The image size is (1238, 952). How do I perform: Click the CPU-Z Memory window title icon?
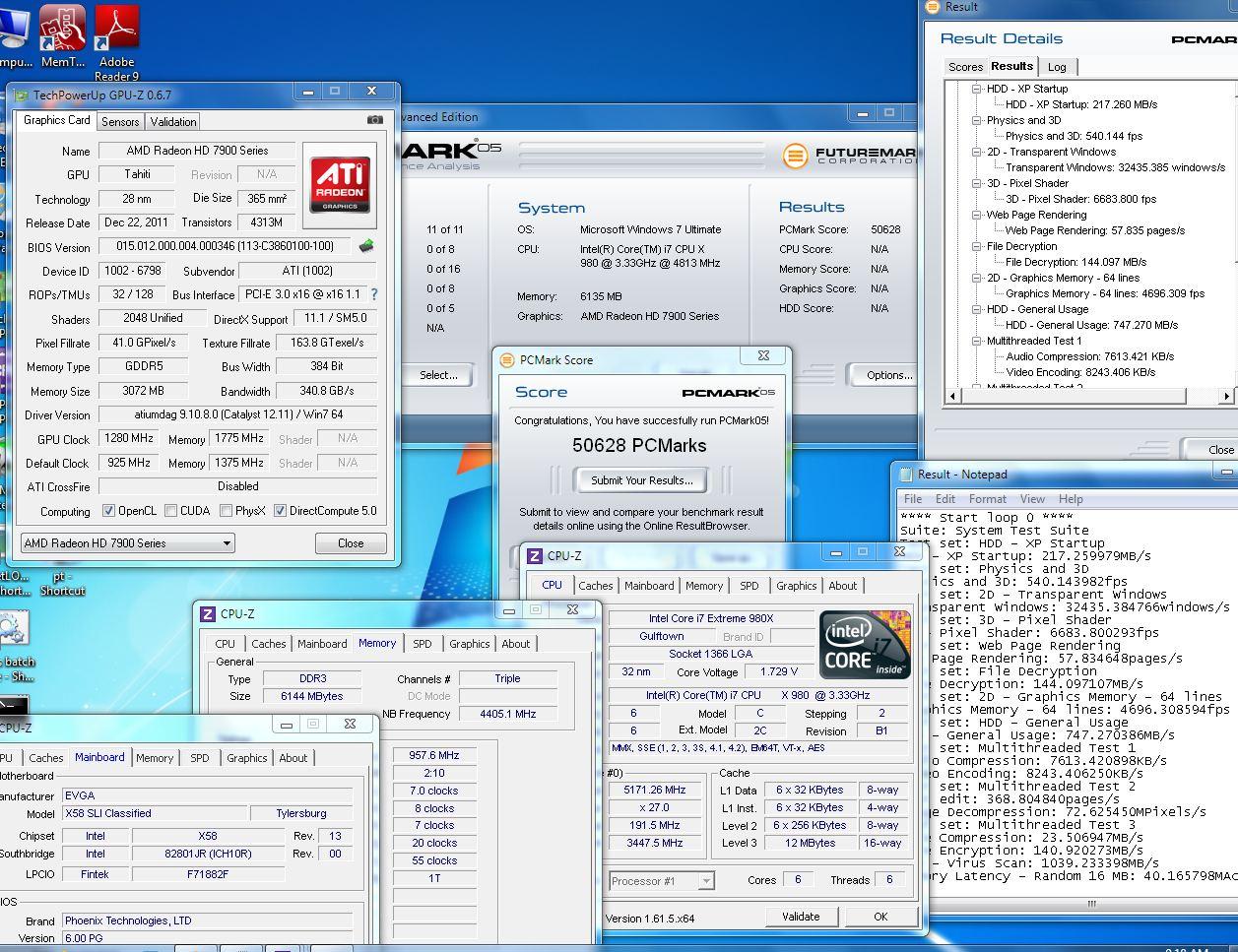click(x=208, y=613)
